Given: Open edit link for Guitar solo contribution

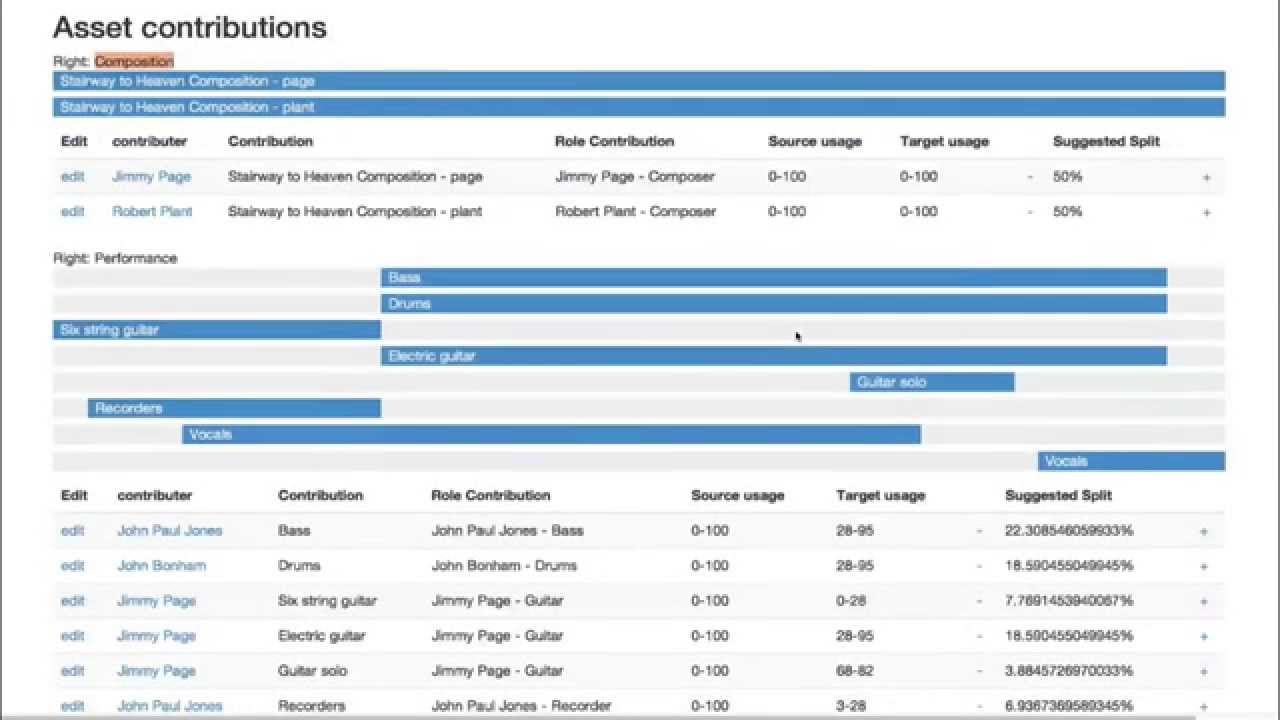Looking at the screenshot, I should pos(73,670).
